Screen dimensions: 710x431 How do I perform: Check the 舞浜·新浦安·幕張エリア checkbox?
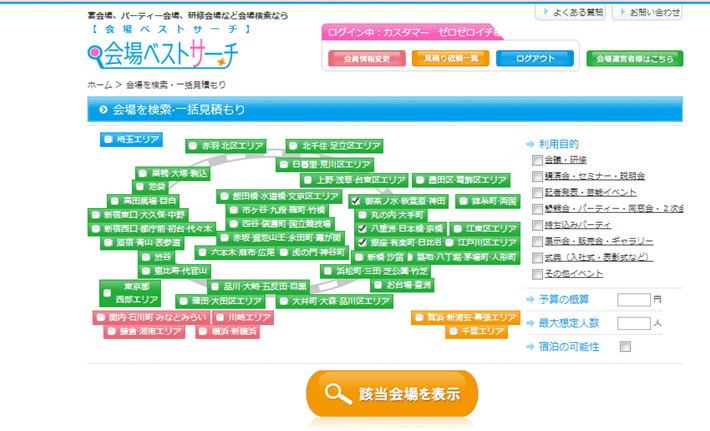click(x=419, y=317)
